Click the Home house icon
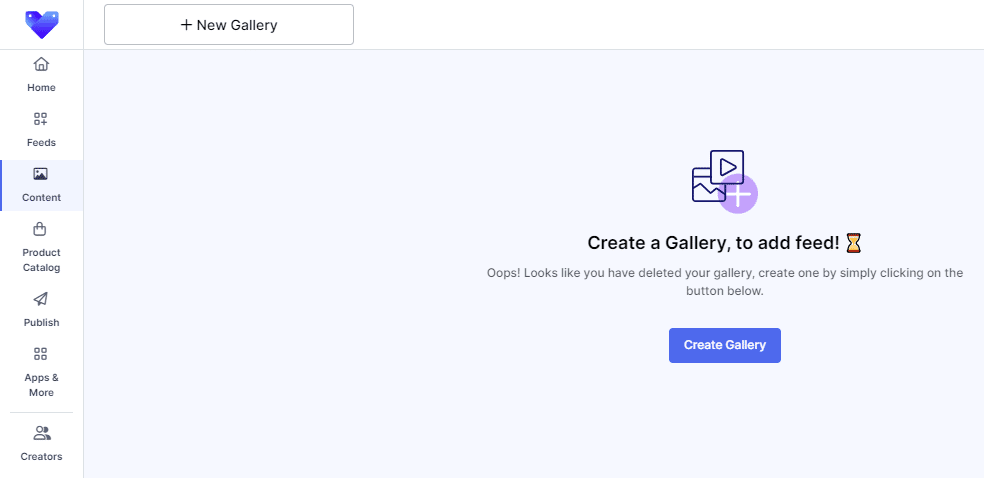Screen dimensions: 984x478 click(41, 65)
